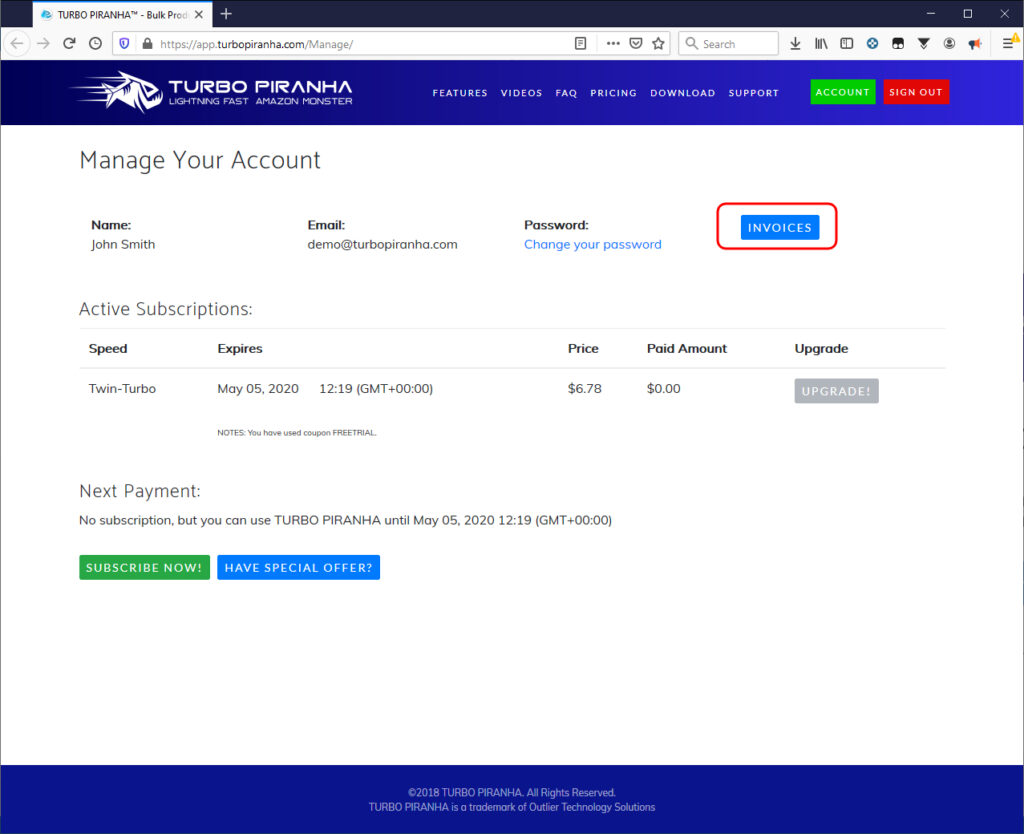
Task: Go to the DOWNLOAD page
Action: tap(682, 93)
